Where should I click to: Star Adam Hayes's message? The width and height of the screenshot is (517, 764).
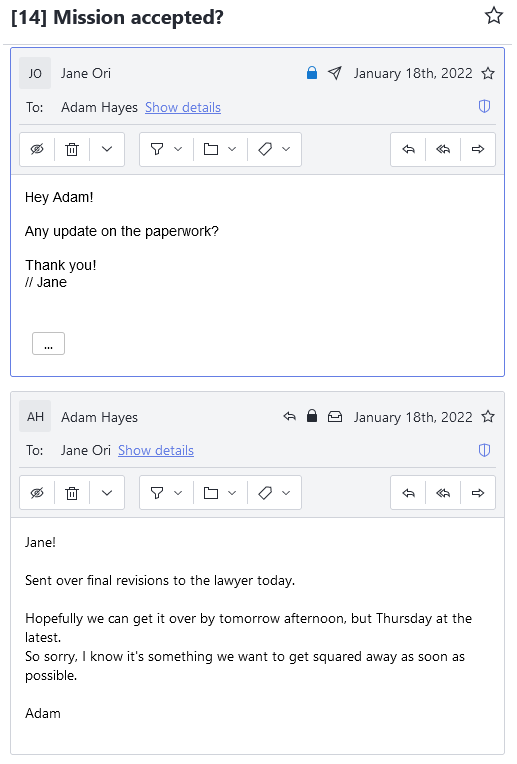[x=488, y=417]
